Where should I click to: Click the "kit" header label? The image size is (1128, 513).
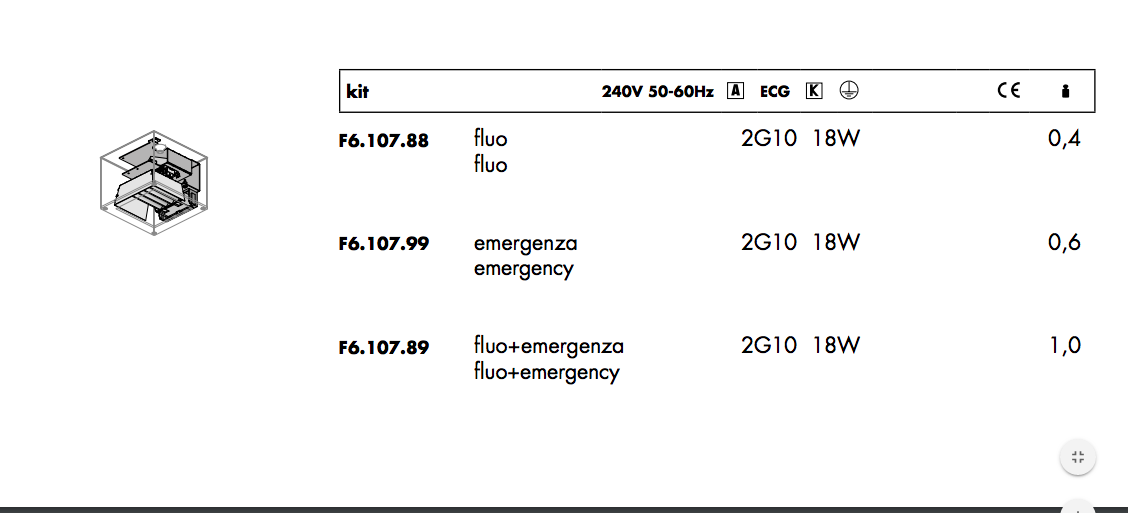pos(358,92)
